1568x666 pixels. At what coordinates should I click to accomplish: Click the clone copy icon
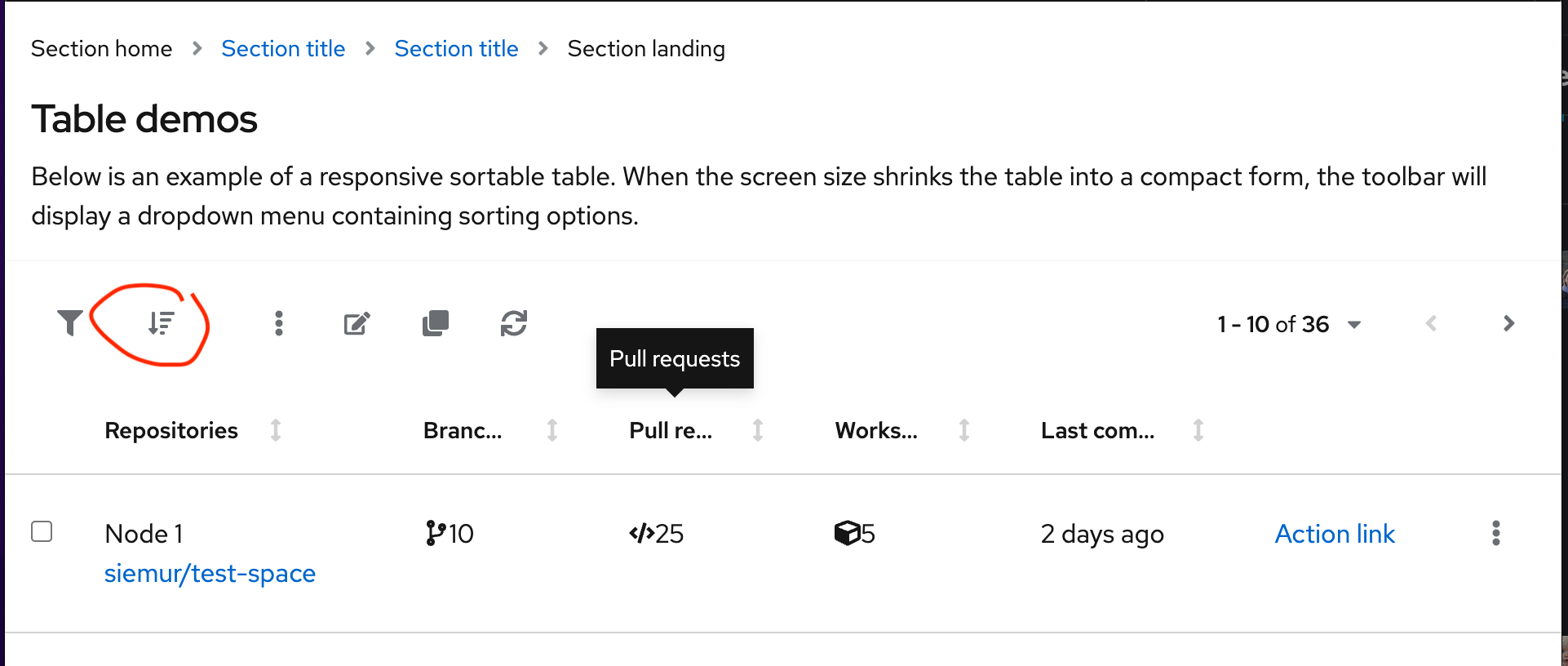[436, 323]
